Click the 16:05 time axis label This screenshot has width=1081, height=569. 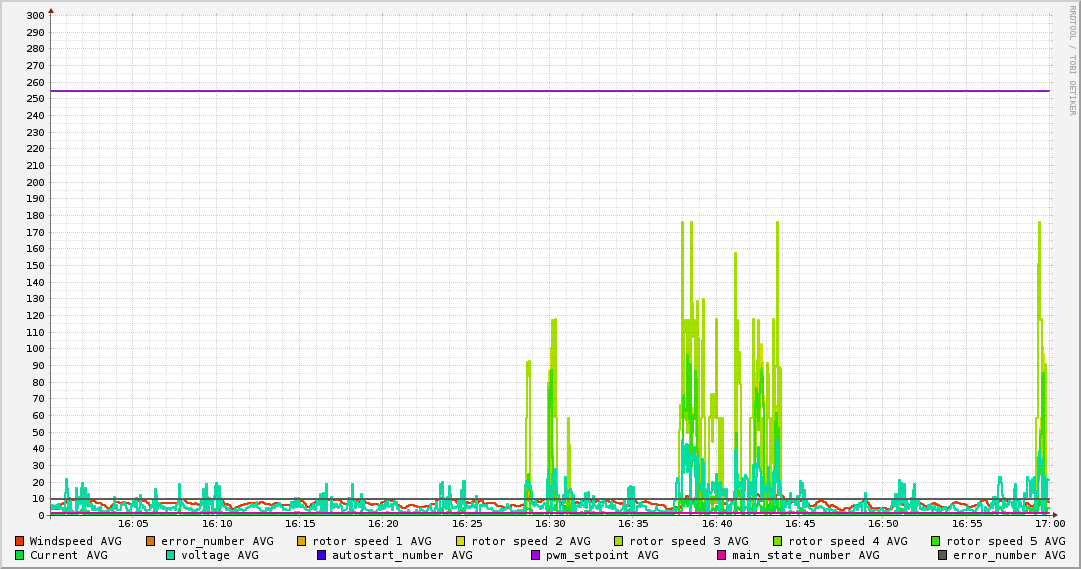[x=133, y=523]
